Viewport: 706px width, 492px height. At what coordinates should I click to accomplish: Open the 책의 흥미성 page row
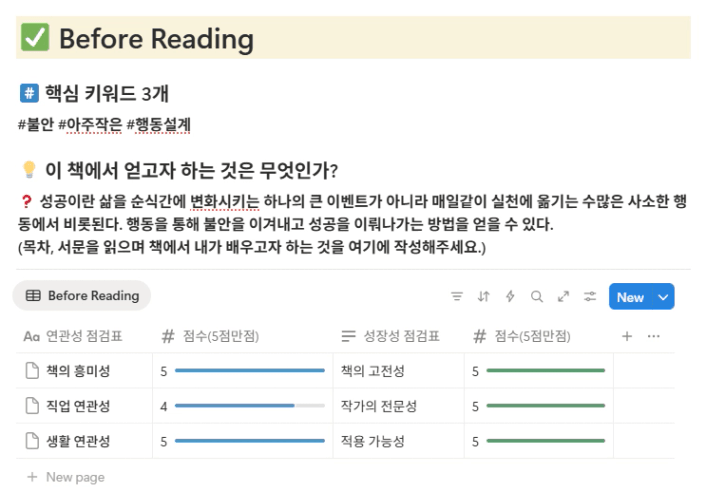[x=78, y=371]
